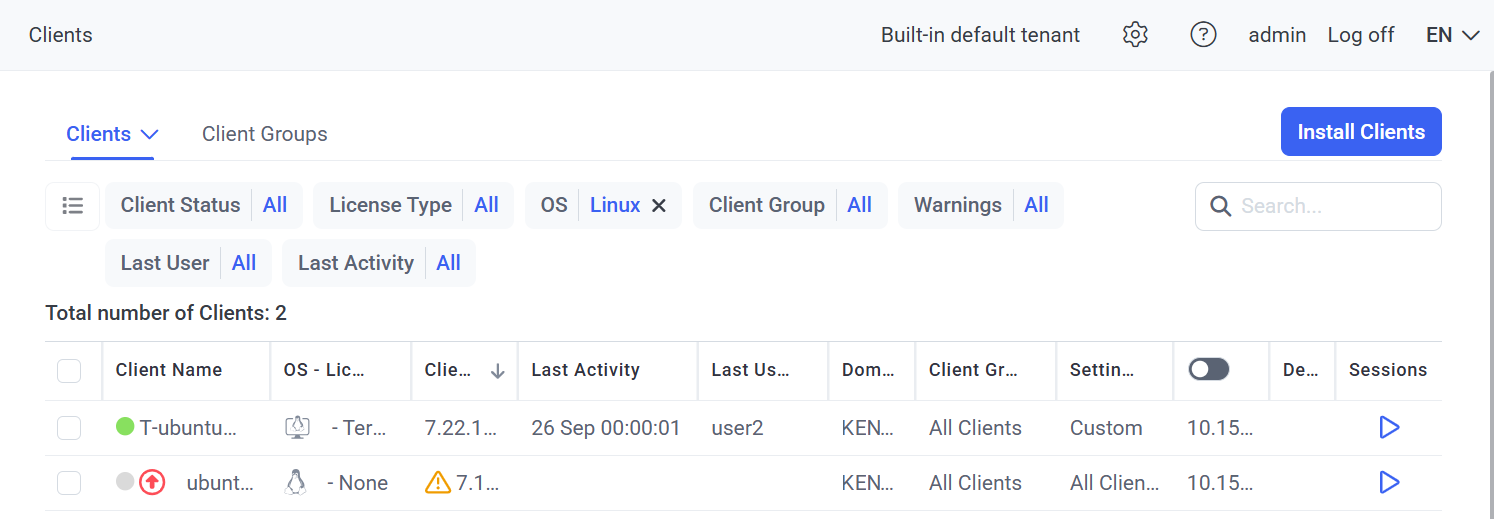Click the red update arrow icon
The height and width of the screenshot is (519, 1494).
pos(152,483)
